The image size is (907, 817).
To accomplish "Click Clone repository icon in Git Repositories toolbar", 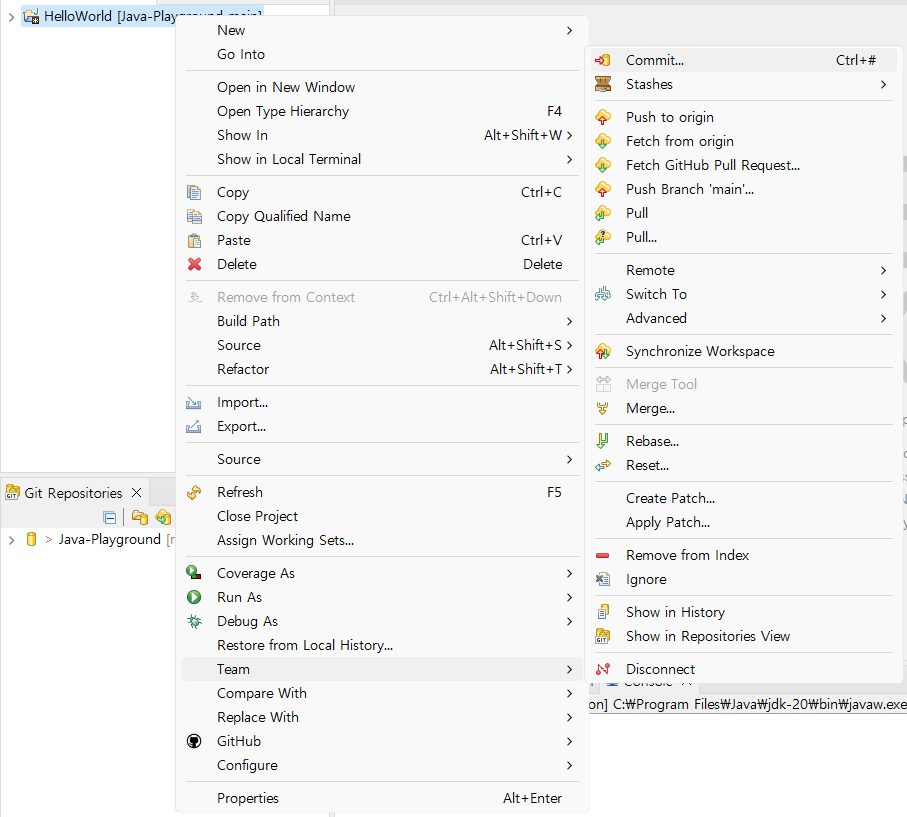I will (x=163, y=517).
